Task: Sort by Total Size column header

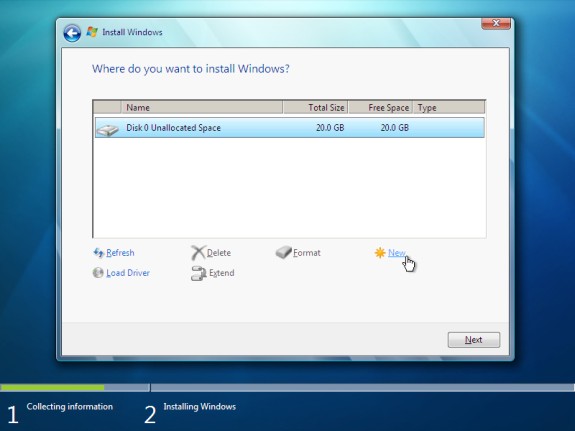Action: click(x=315, y=107)
